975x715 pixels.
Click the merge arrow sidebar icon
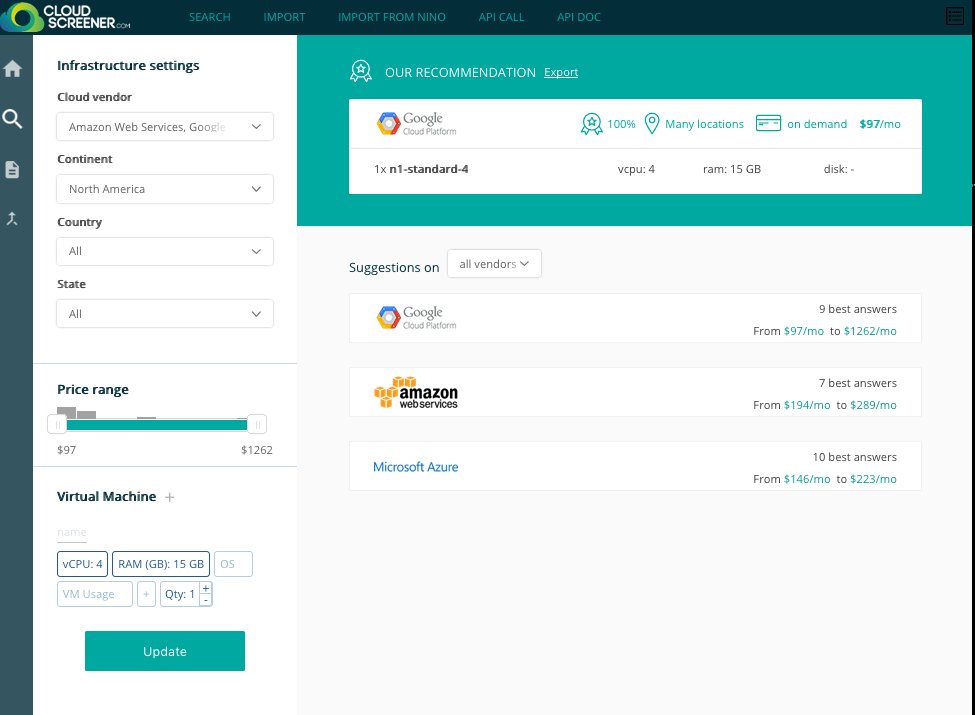(12, 218)
